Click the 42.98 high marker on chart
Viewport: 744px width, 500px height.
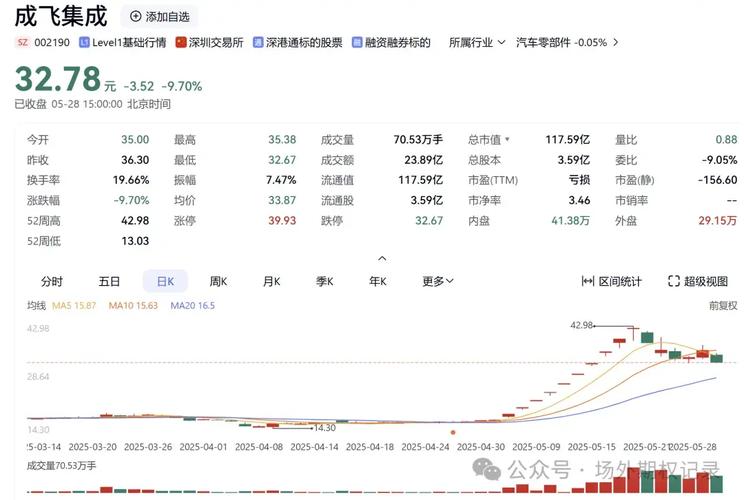coord(582,325)
